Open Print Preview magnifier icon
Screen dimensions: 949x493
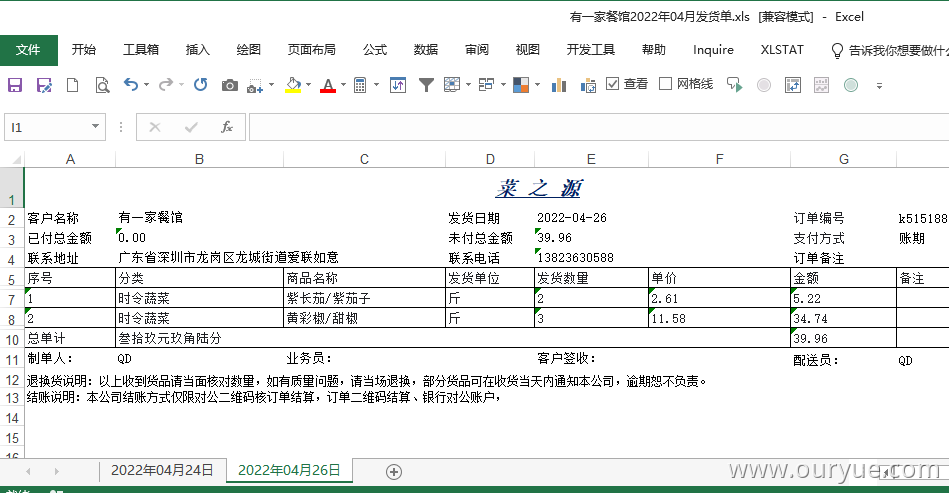coord(102,85)
